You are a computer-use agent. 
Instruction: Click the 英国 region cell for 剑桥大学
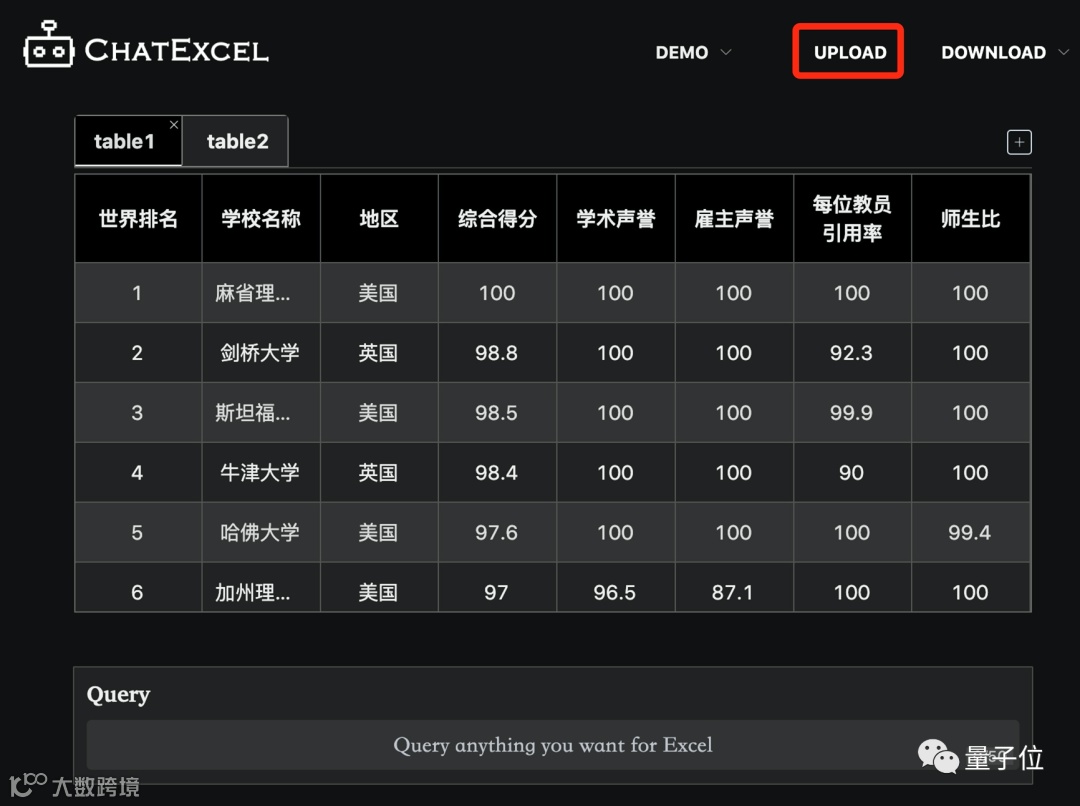(379, 353)
